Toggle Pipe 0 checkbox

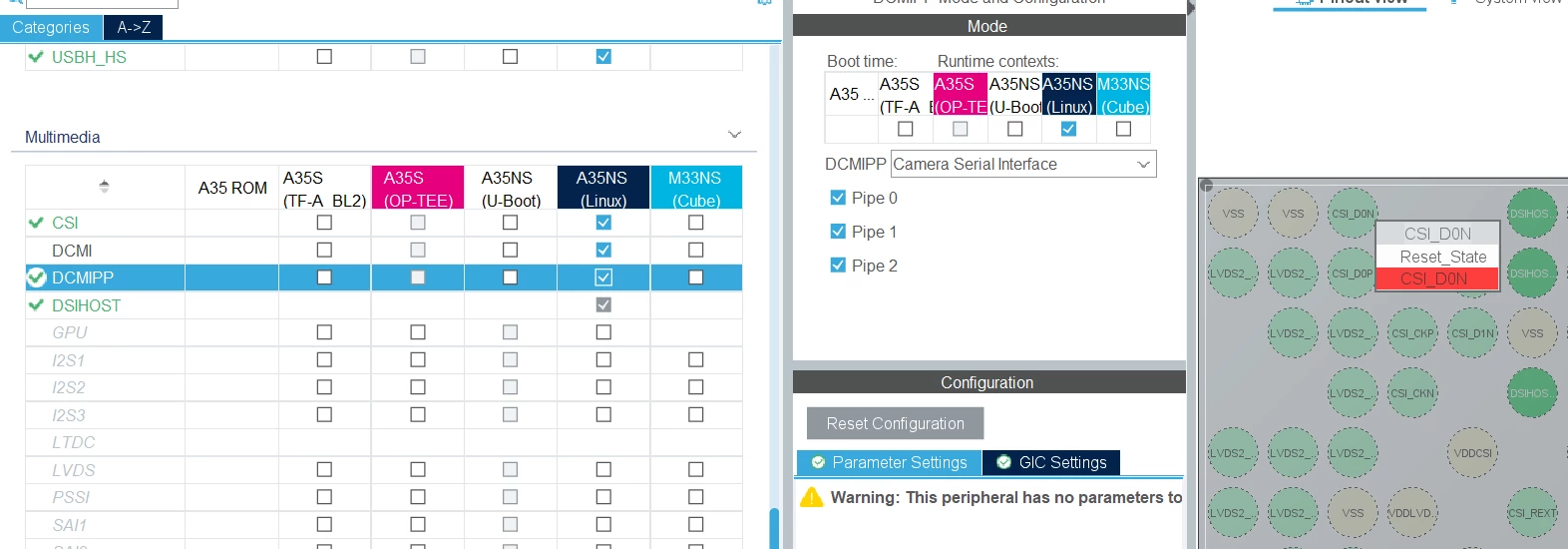tap(838, 198)
